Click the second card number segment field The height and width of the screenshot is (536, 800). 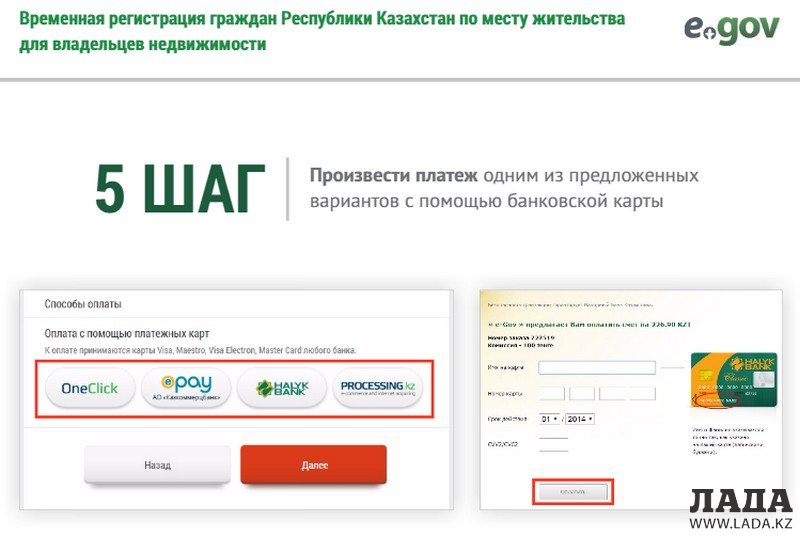tap(582, 393)
